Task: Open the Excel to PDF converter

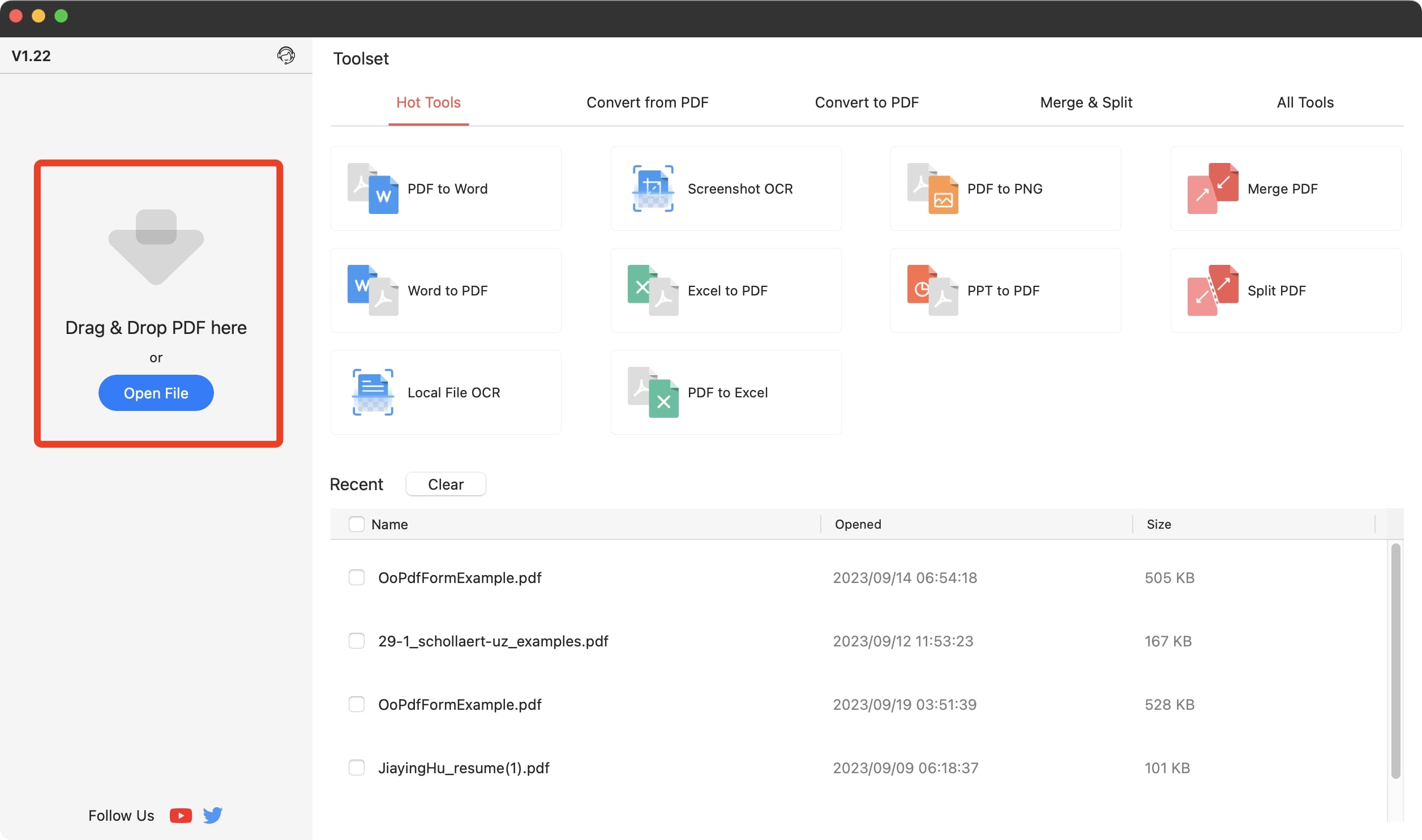Action: coord(725,290)
